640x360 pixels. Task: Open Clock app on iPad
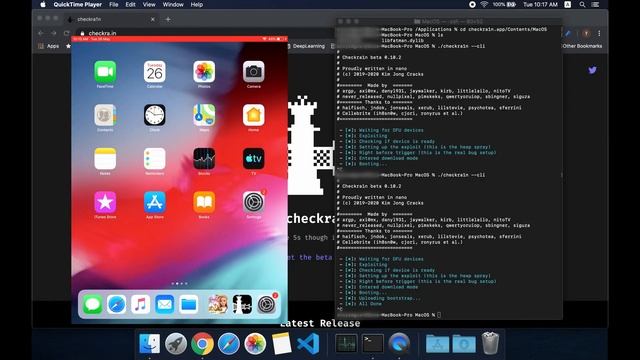click(155, 115)
